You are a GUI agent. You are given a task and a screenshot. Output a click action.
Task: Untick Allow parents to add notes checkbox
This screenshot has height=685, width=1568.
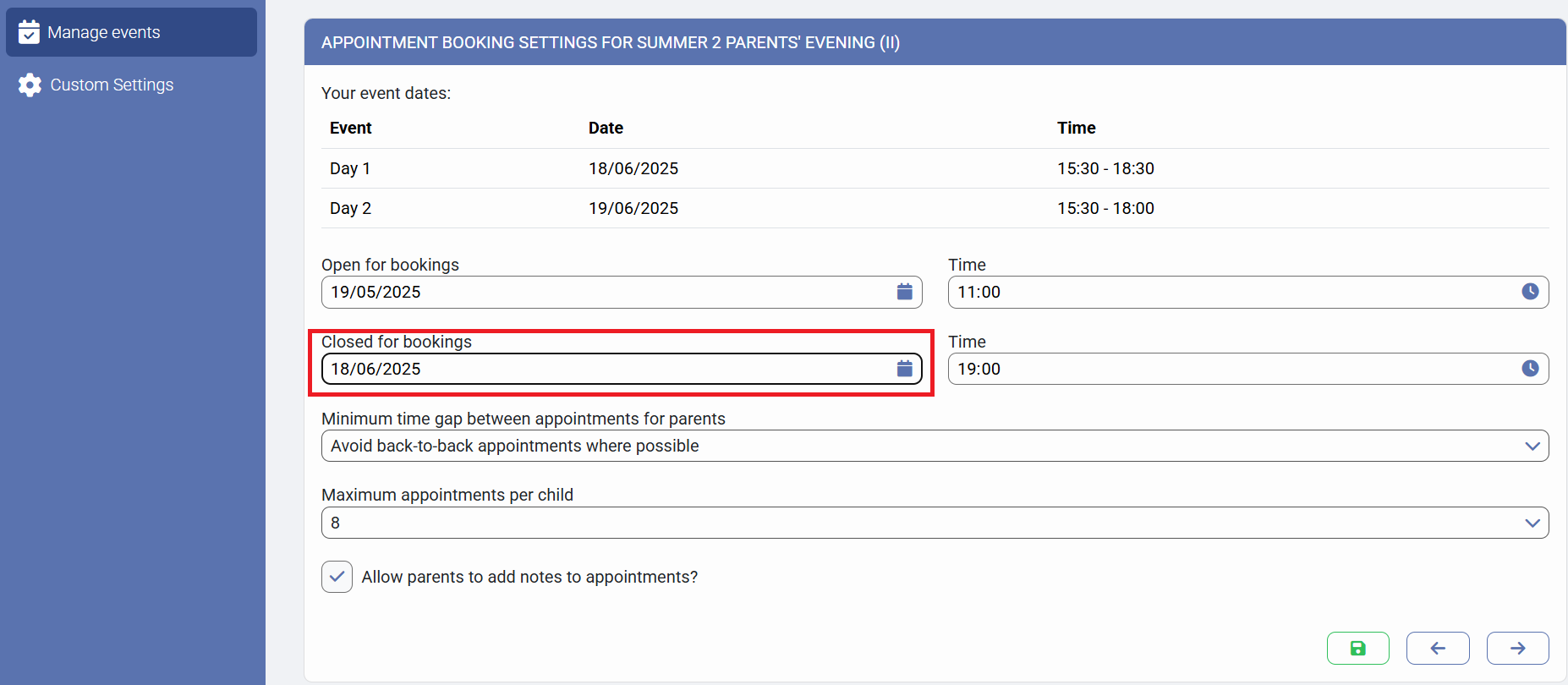click(x=337, y=577)
